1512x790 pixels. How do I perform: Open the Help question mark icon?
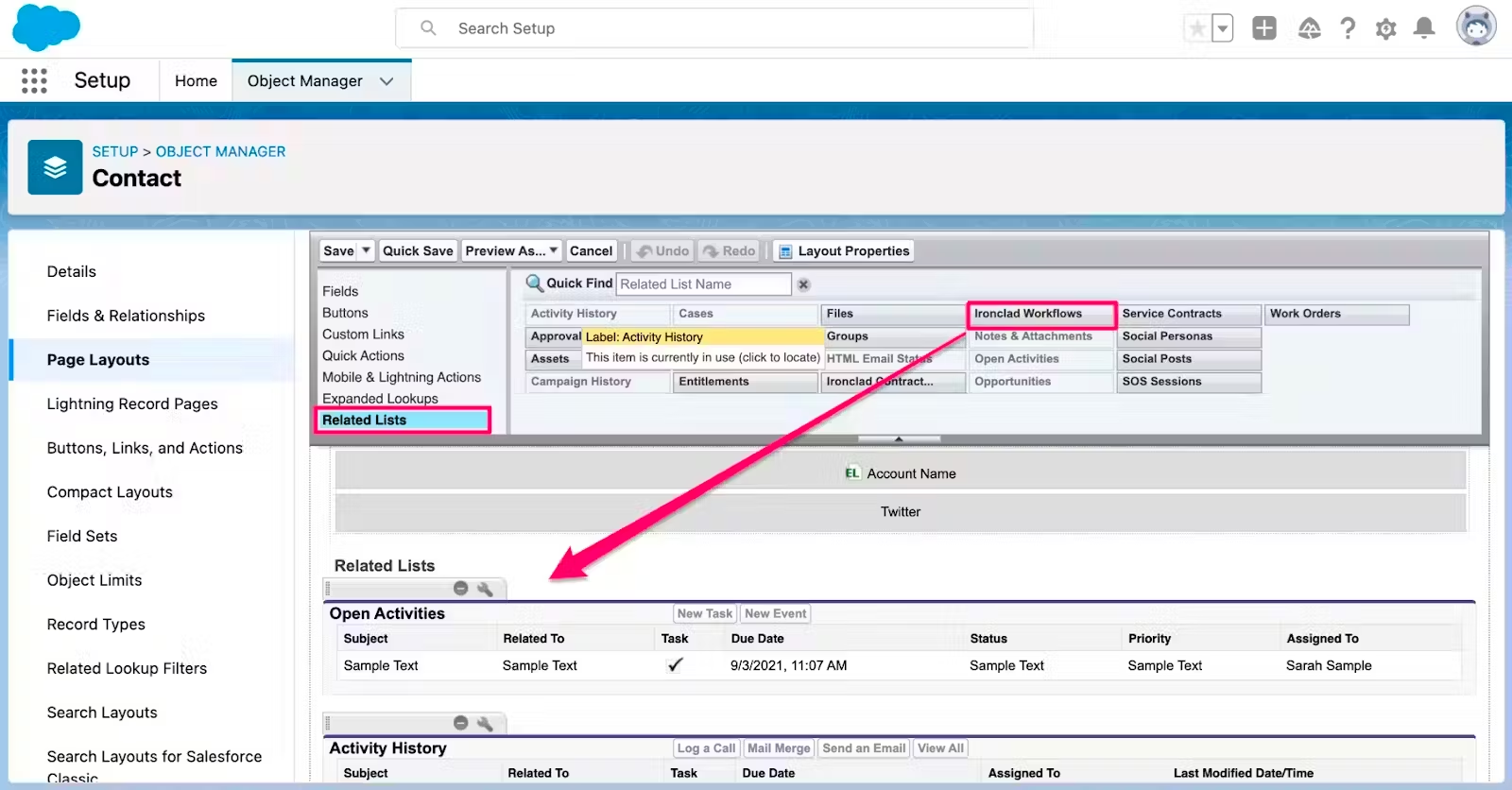1348,28
